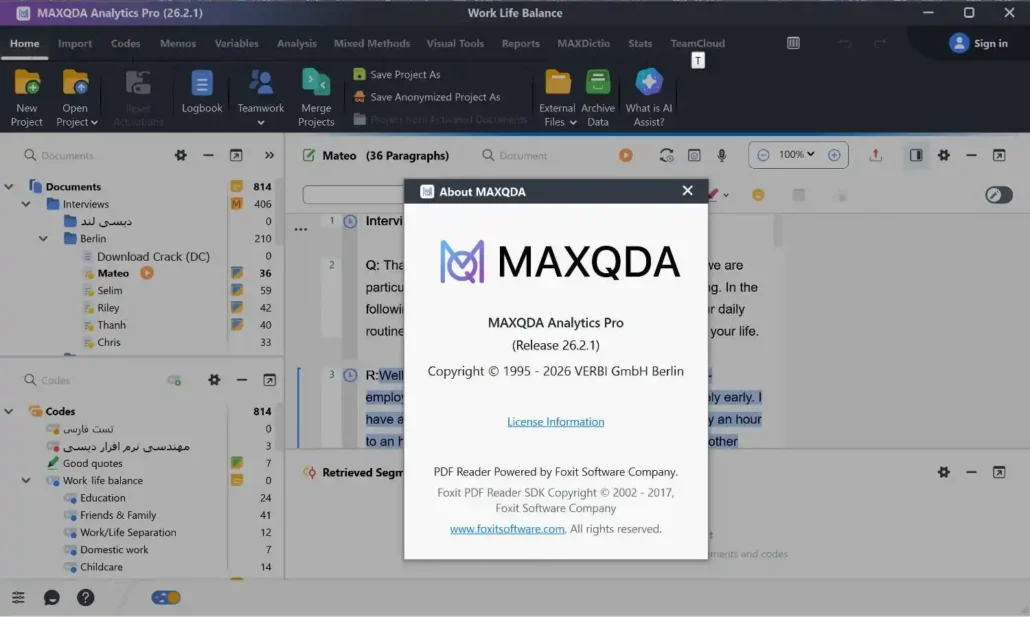Toggle the blue-orange switch in status bar

(166, 597)
